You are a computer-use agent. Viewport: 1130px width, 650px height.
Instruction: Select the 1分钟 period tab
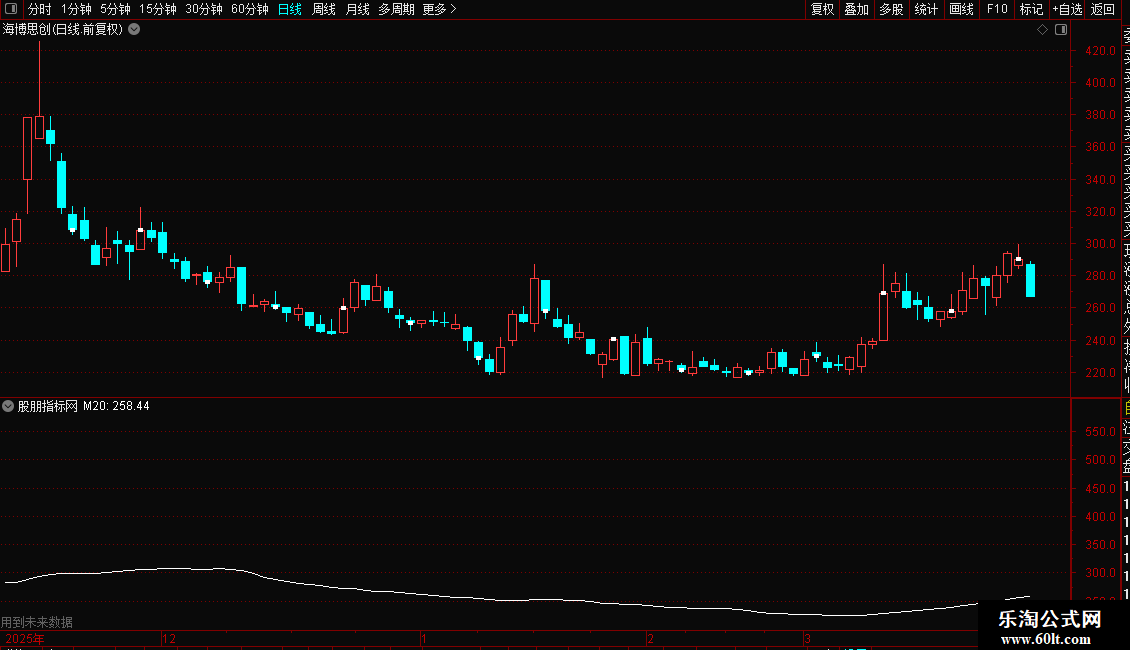(x=76, y=9)
